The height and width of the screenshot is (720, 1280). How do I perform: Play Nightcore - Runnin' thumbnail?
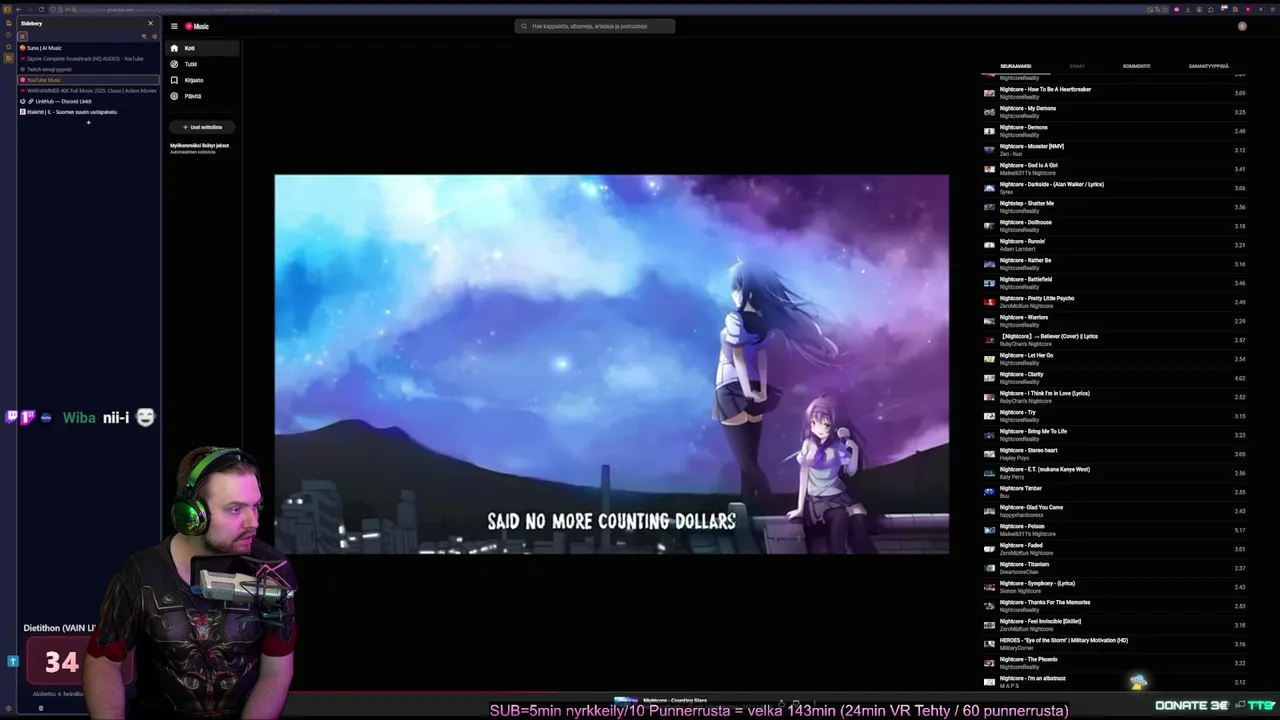989,245
